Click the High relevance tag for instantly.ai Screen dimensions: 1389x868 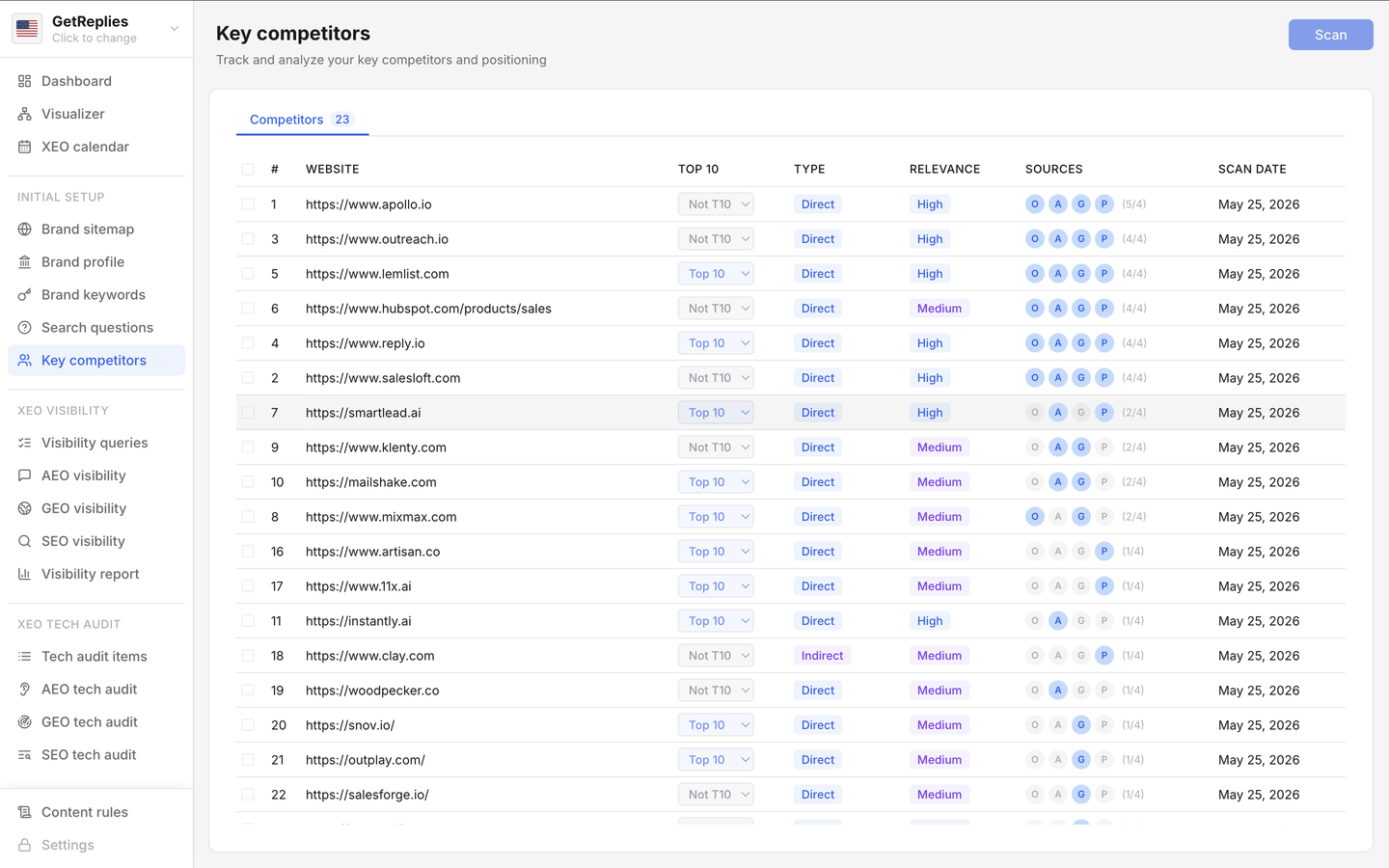(x=930, y=621)
